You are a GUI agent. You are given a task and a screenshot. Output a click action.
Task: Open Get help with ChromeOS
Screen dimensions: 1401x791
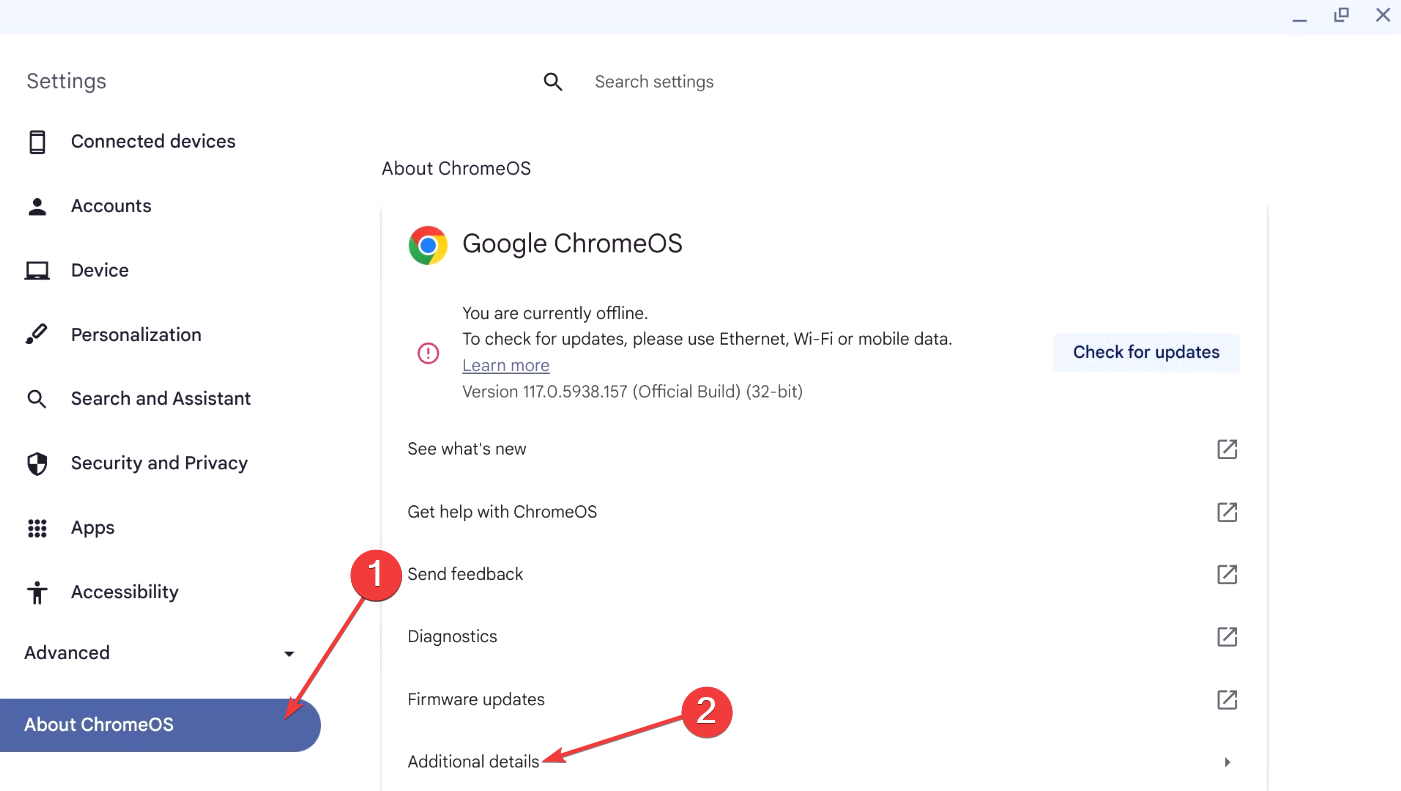click(823, 512)
